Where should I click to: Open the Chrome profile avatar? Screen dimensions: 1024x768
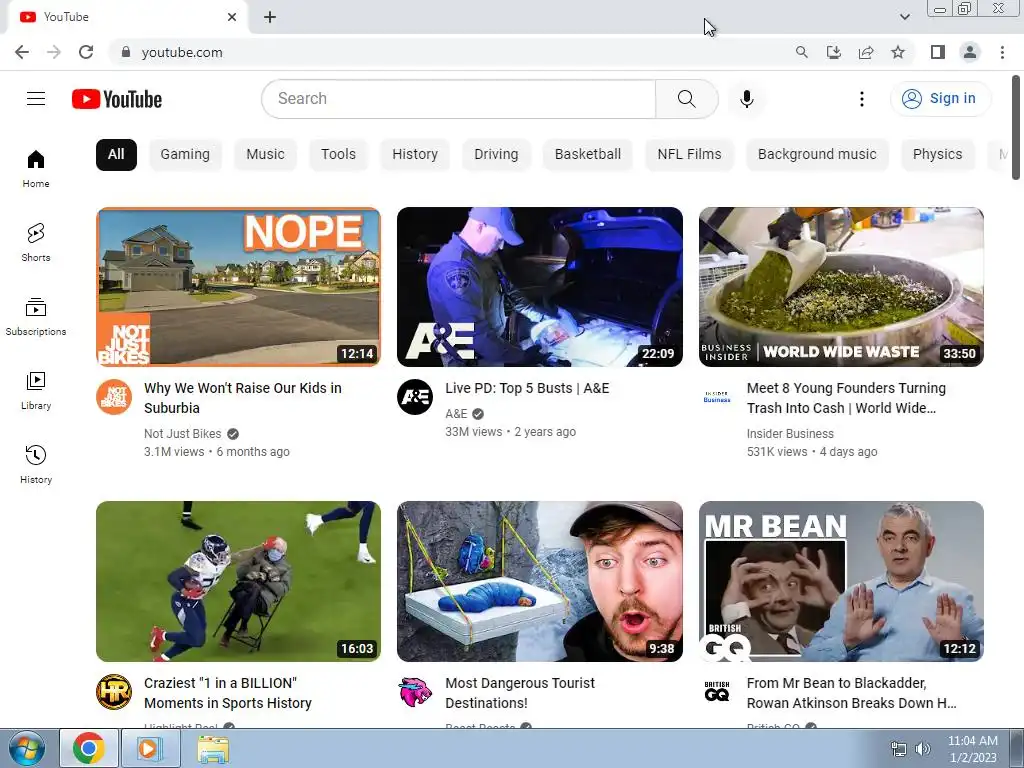tap(970, 52)
